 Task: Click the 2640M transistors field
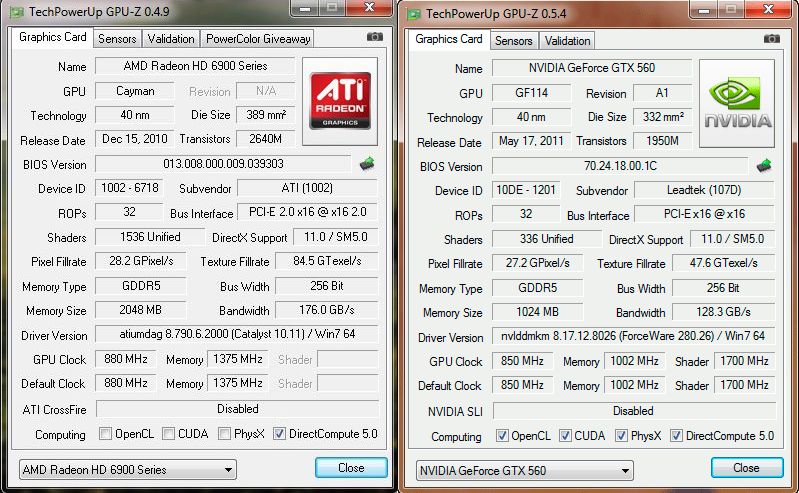click(265, 139)
